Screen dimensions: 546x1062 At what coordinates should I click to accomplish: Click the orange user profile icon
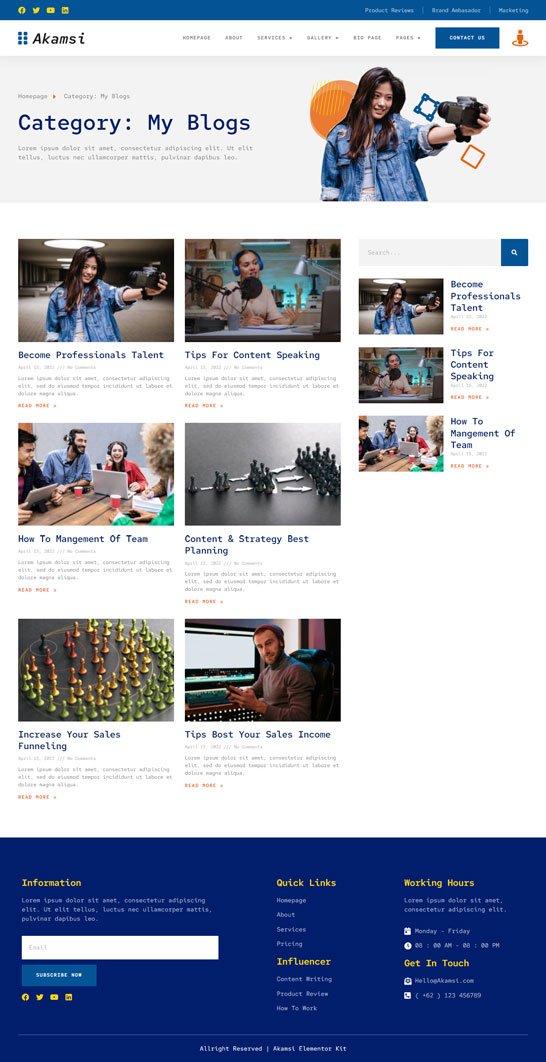(520, 38)
